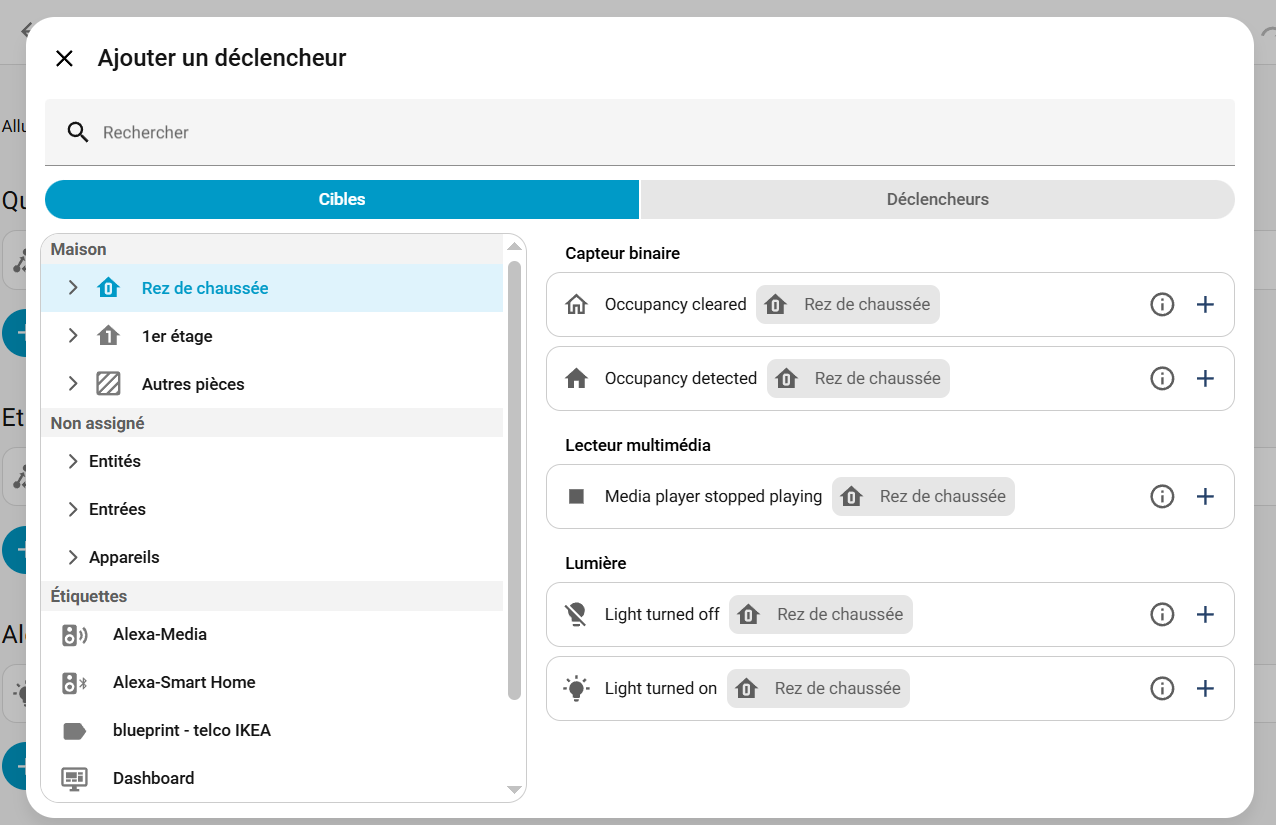Switch to the Déclencheurs tab
Screen dimensions: 1276x825
coord(937,200)
